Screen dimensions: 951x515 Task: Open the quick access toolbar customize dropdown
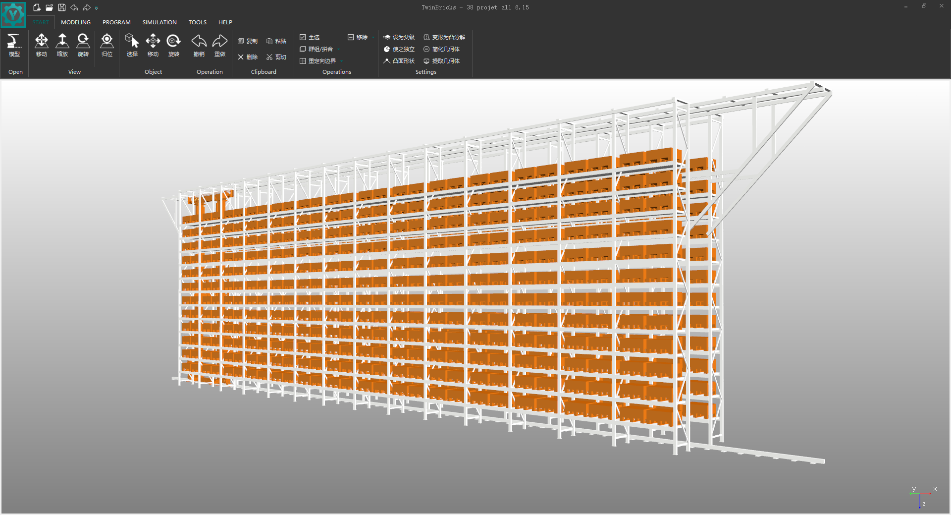click(96, 8)
